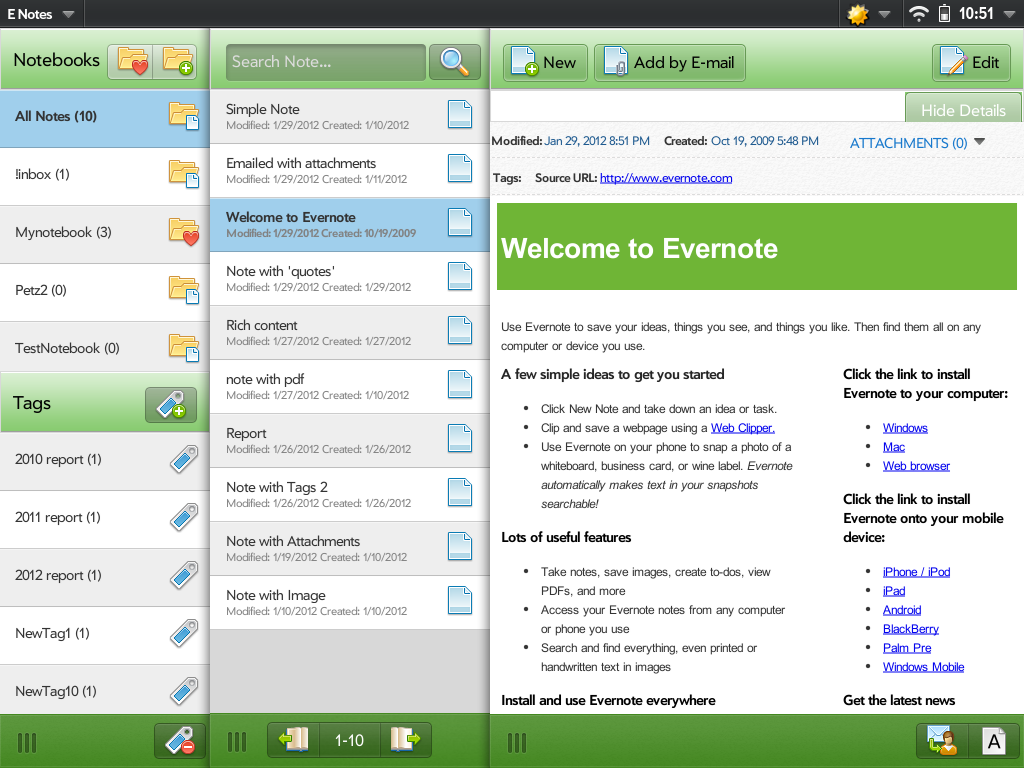The height and width of the screenshot is (768, 1024).
Task: Open the Android link
Action: (902, 609)
